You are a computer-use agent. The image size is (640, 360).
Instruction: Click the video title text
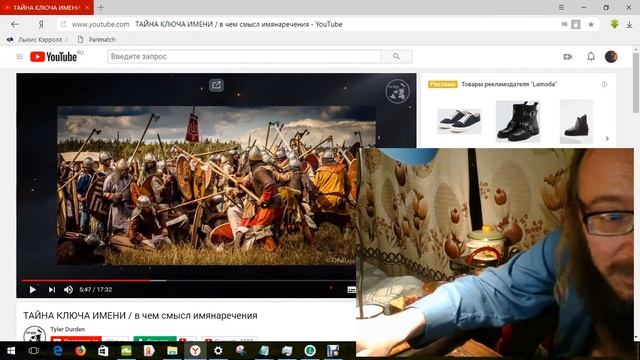point(140,316)
